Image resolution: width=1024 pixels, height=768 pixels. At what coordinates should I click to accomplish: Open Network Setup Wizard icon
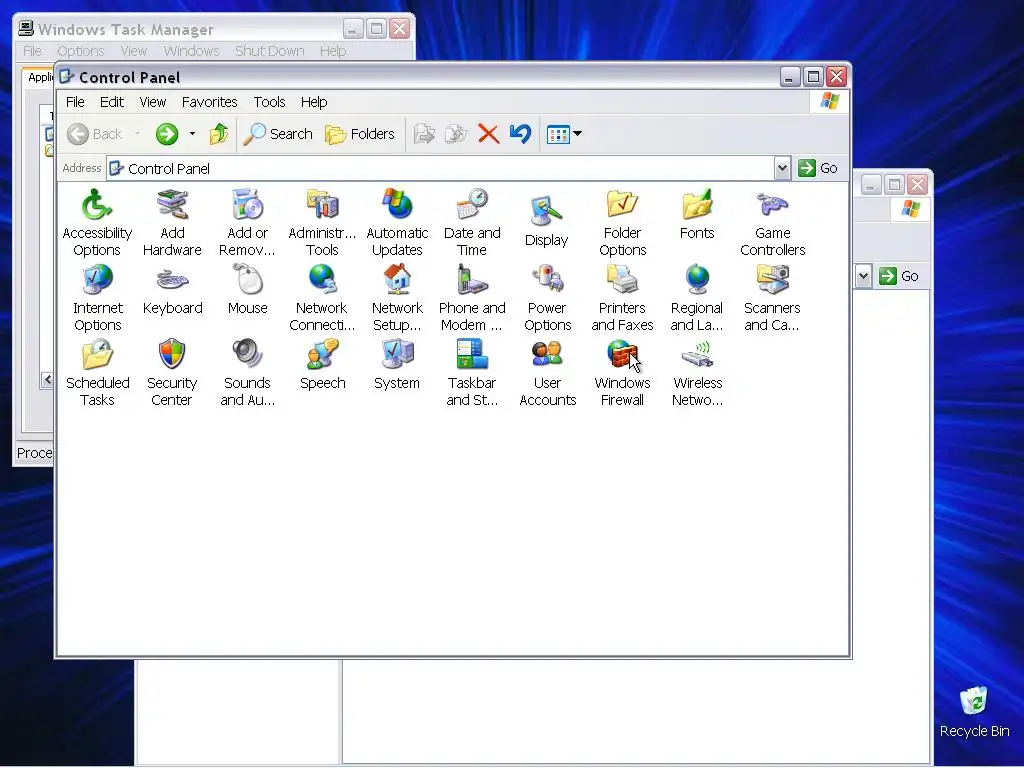397,298
